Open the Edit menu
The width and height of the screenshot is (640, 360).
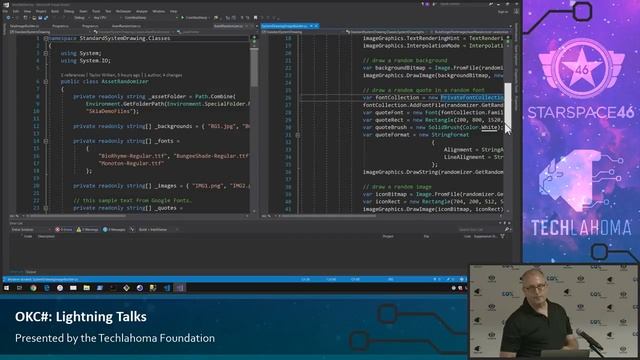tap(16, 11)
